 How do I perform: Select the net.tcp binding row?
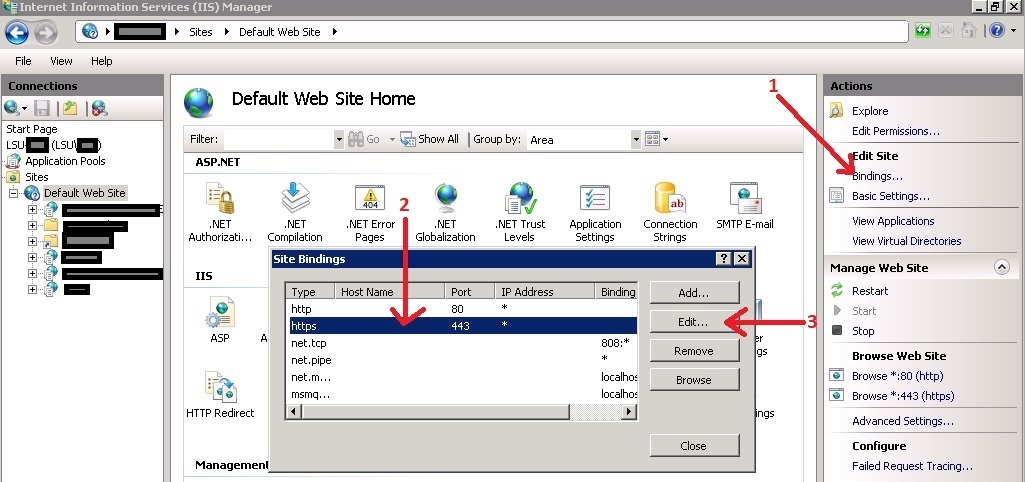pos(462,343)
